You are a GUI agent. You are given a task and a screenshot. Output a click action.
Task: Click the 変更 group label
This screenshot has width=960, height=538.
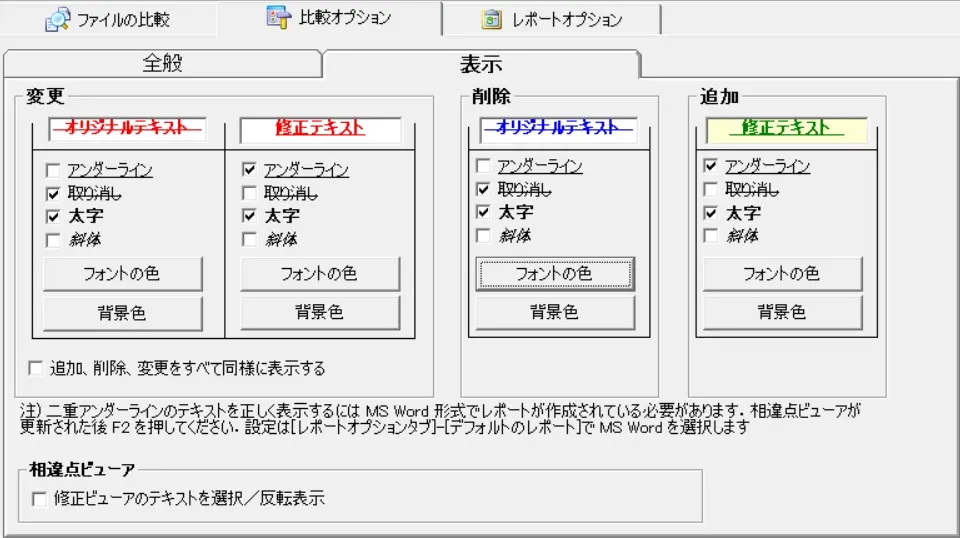click(x=45, y=96)
